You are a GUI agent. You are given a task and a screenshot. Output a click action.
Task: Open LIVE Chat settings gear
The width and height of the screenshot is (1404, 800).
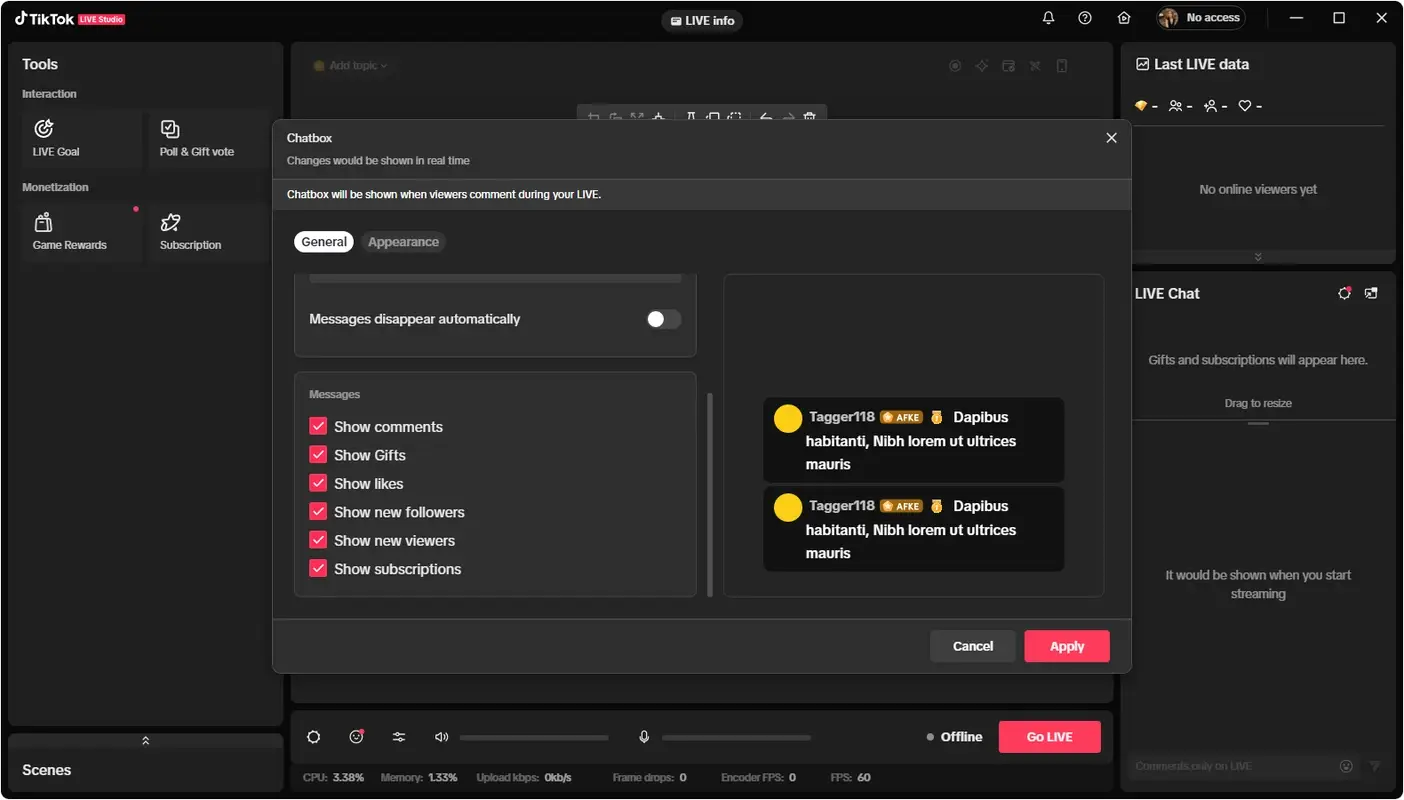point(1343,293)
